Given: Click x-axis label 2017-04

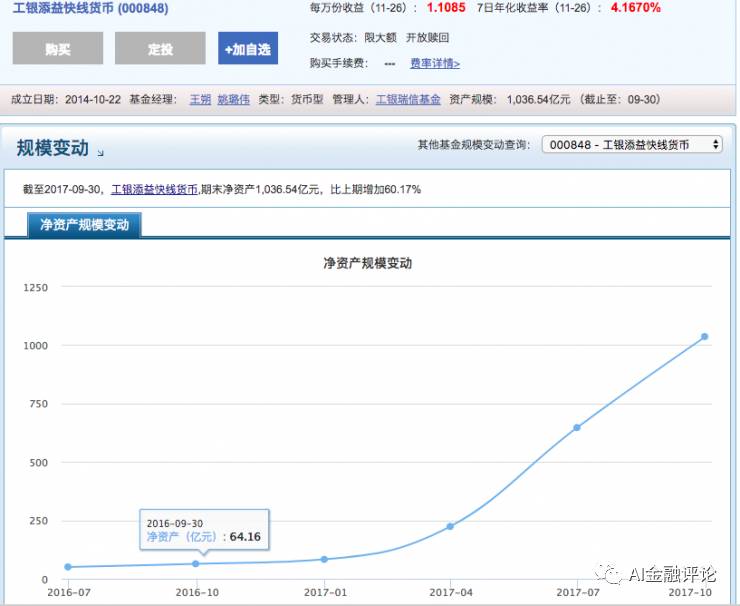Looking at the screenshot, I should pos(451,592).
